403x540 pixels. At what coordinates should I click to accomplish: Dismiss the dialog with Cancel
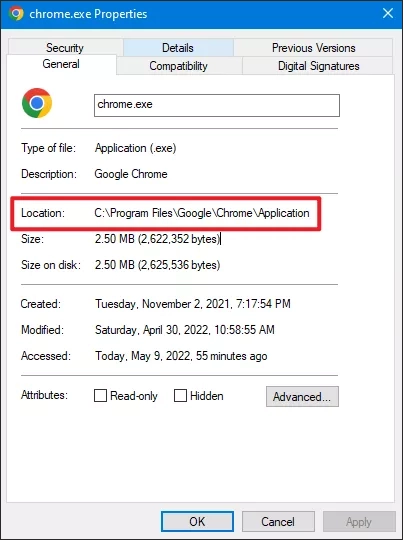tap(278, 521)
